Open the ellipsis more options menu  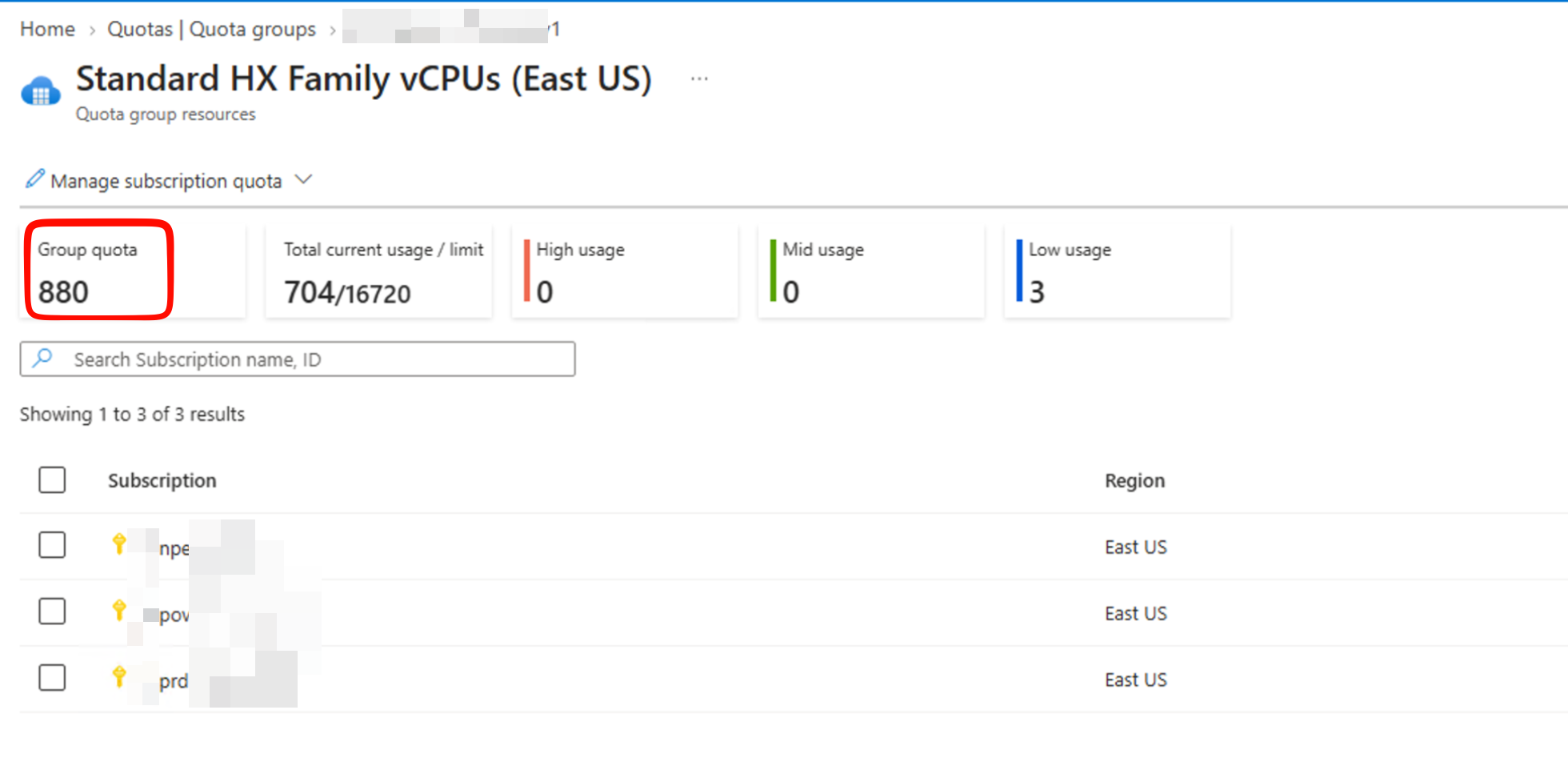coord(699,78)
